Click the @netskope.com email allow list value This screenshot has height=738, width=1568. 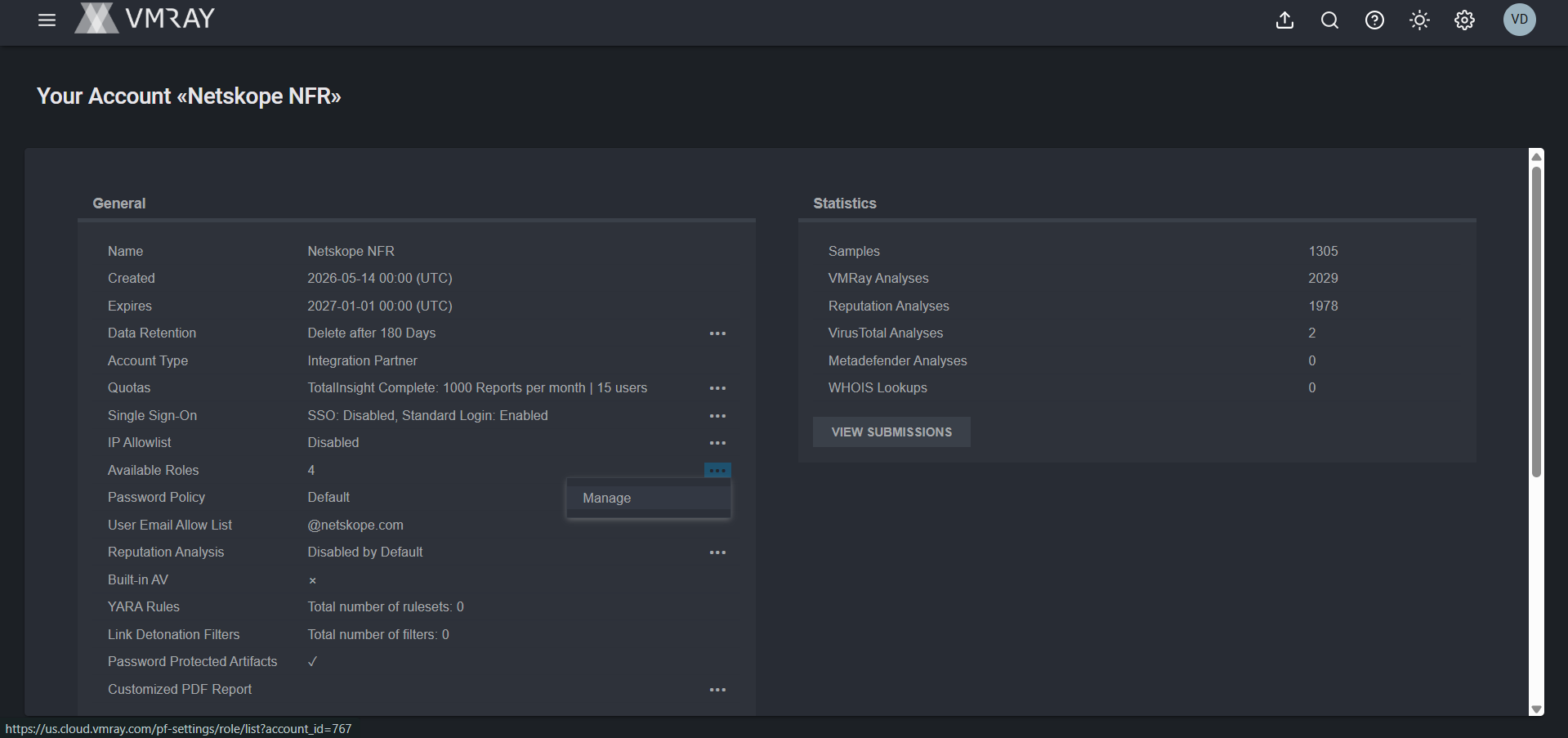[x=355, y=526]
